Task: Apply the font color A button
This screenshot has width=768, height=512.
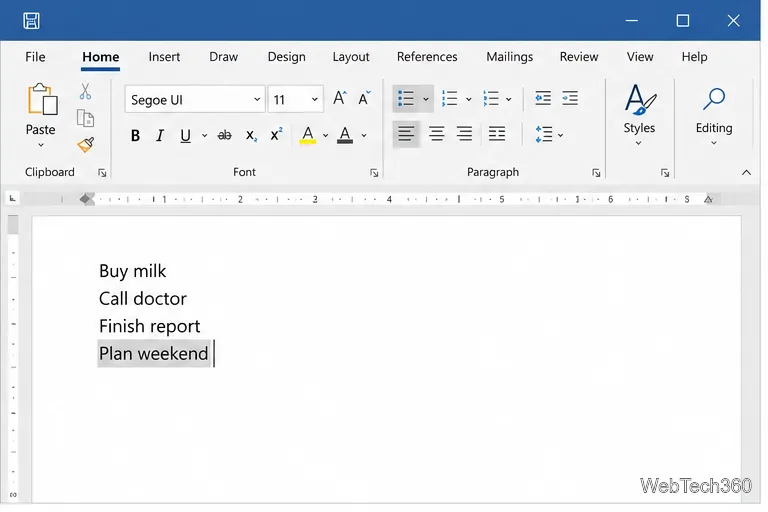Action: click(x=345, y=135)
